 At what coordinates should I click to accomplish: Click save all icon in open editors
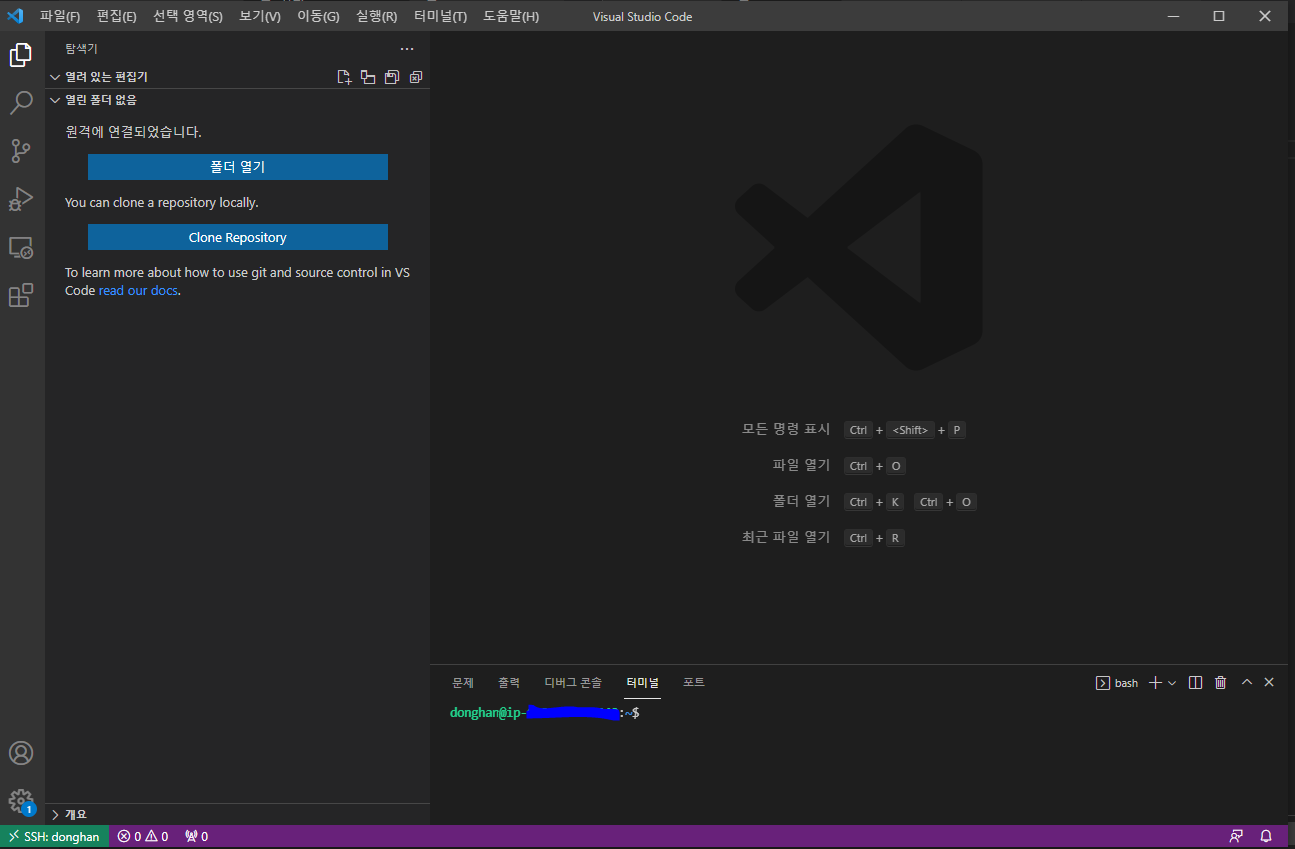(392, 77)
